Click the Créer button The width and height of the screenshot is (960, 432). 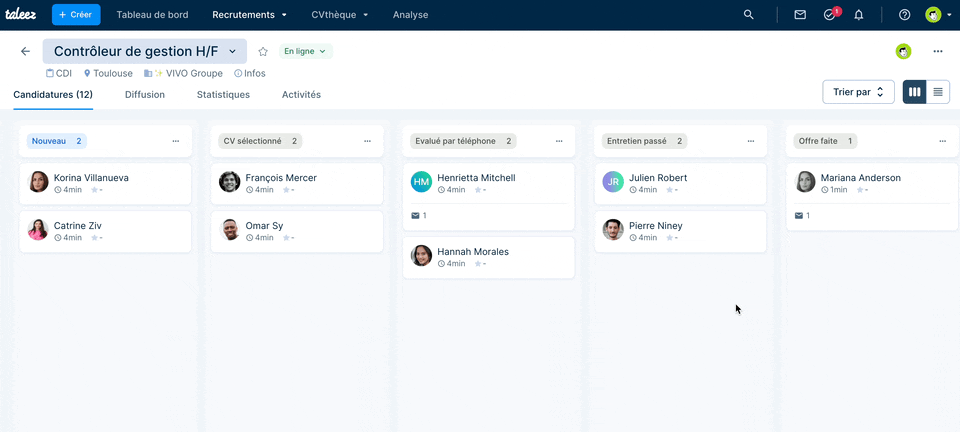(x=76, y=14)
